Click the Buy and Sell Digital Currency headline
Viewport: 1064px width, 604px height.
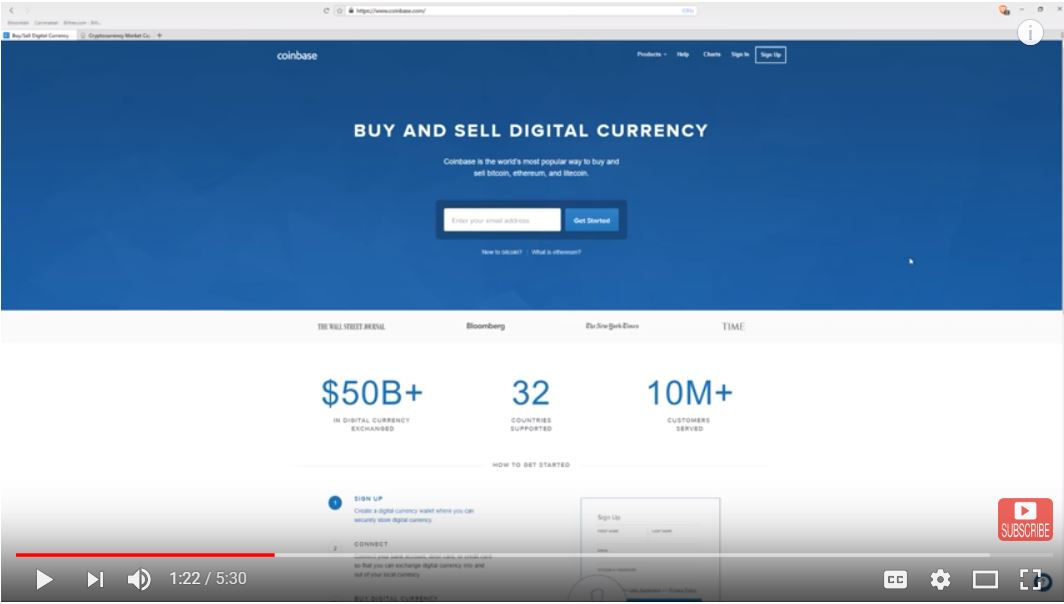531,130
